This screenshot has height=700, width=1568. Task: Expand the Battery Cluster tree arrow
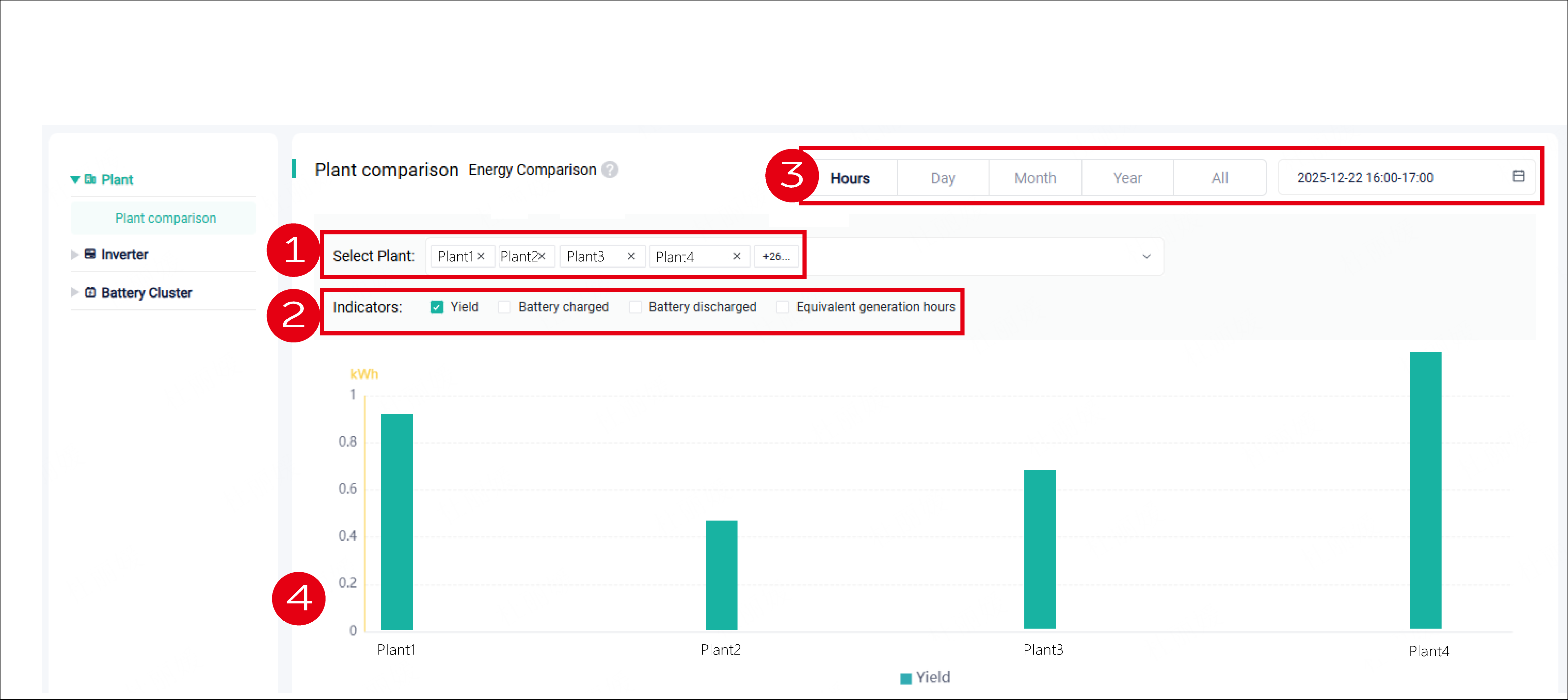[74, 292]
